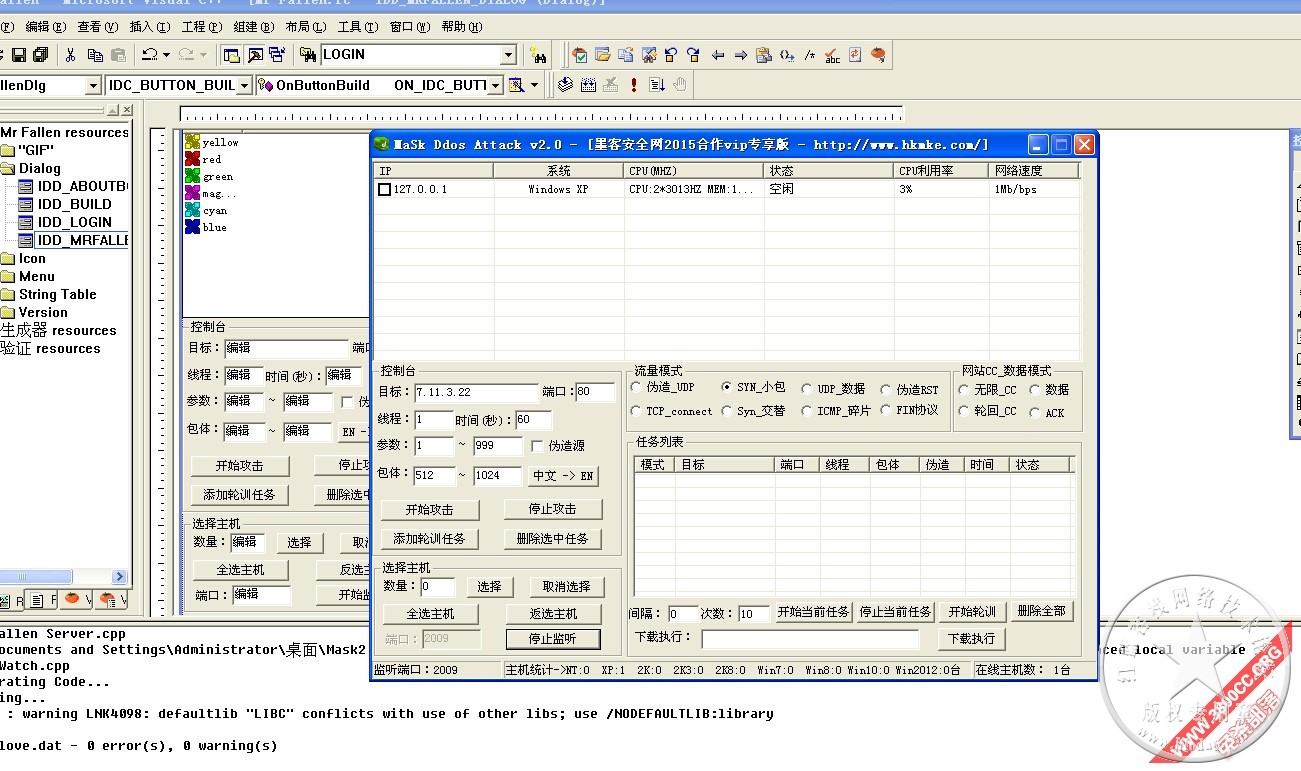This screenshot has height=771, width=1301.
Task: Click the 目标 input field with 7.11.3.22
Action: click(476, 392)
